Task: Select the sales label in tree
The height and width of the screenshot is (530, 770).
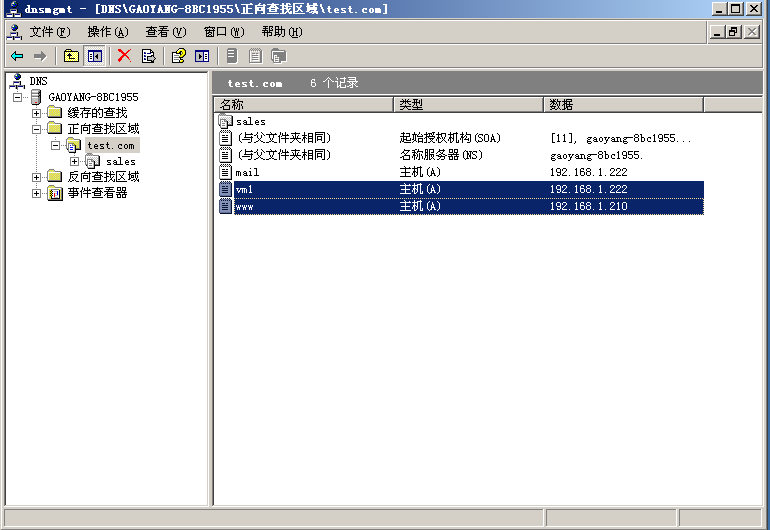Action: 121,162
